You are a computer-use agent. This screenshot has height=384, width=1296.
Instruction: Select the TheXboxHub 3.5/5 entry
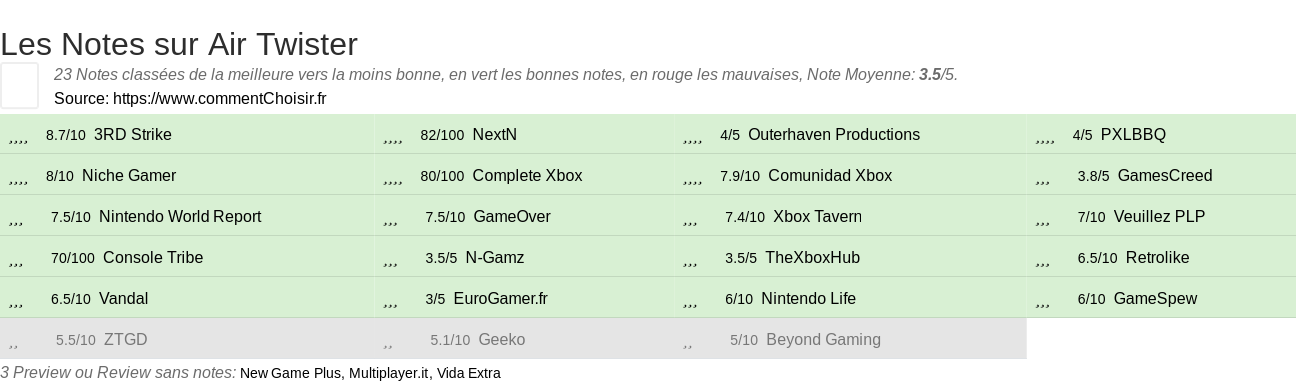click(812, 258)
